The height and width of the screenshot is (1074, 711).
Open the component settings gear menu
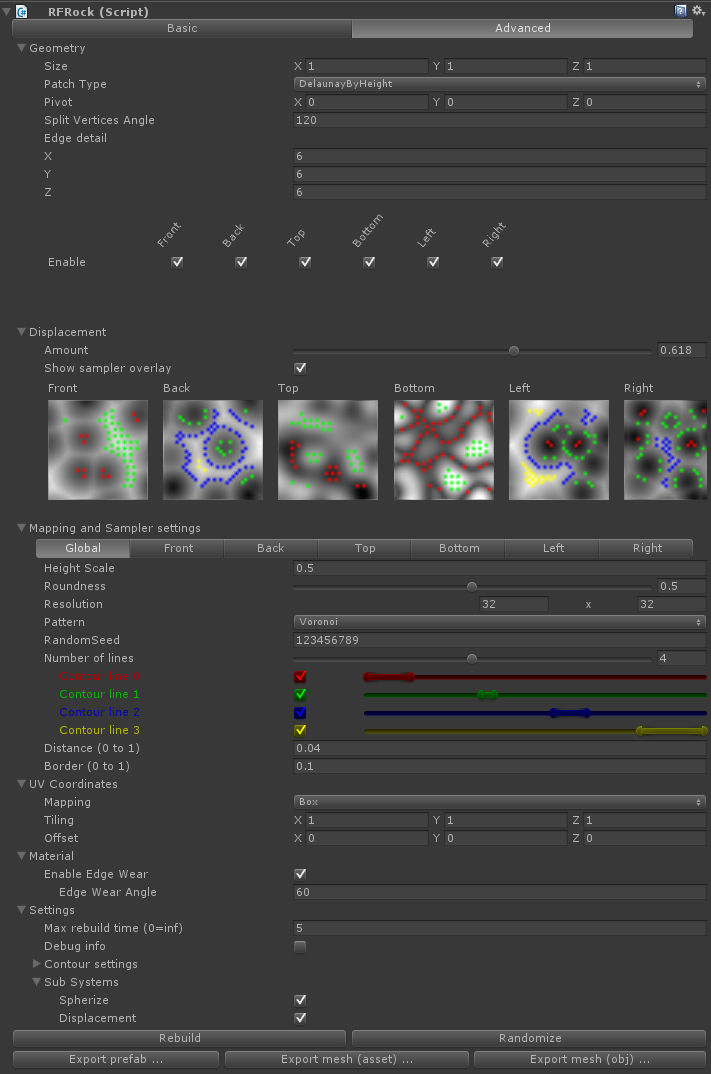(x=697, y=11)
